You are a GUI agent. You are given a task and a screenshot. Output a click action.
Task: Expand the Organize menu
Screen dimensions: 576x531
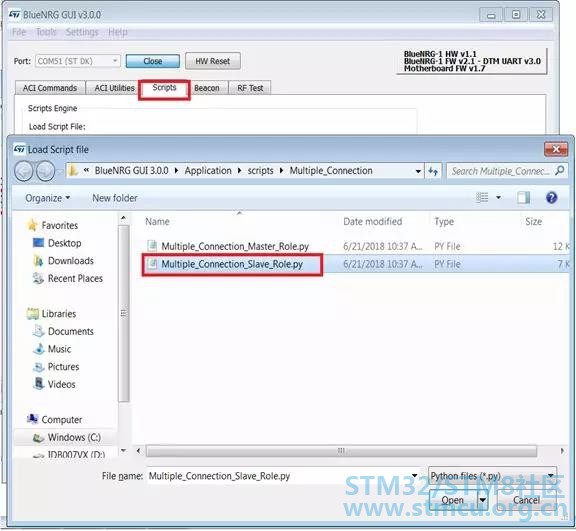(x=47, y=198)
